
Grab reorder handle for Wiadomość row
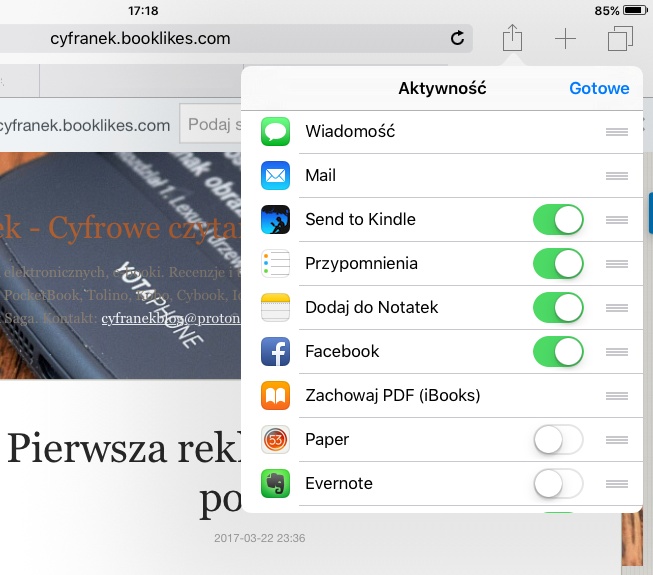[617, 132]
